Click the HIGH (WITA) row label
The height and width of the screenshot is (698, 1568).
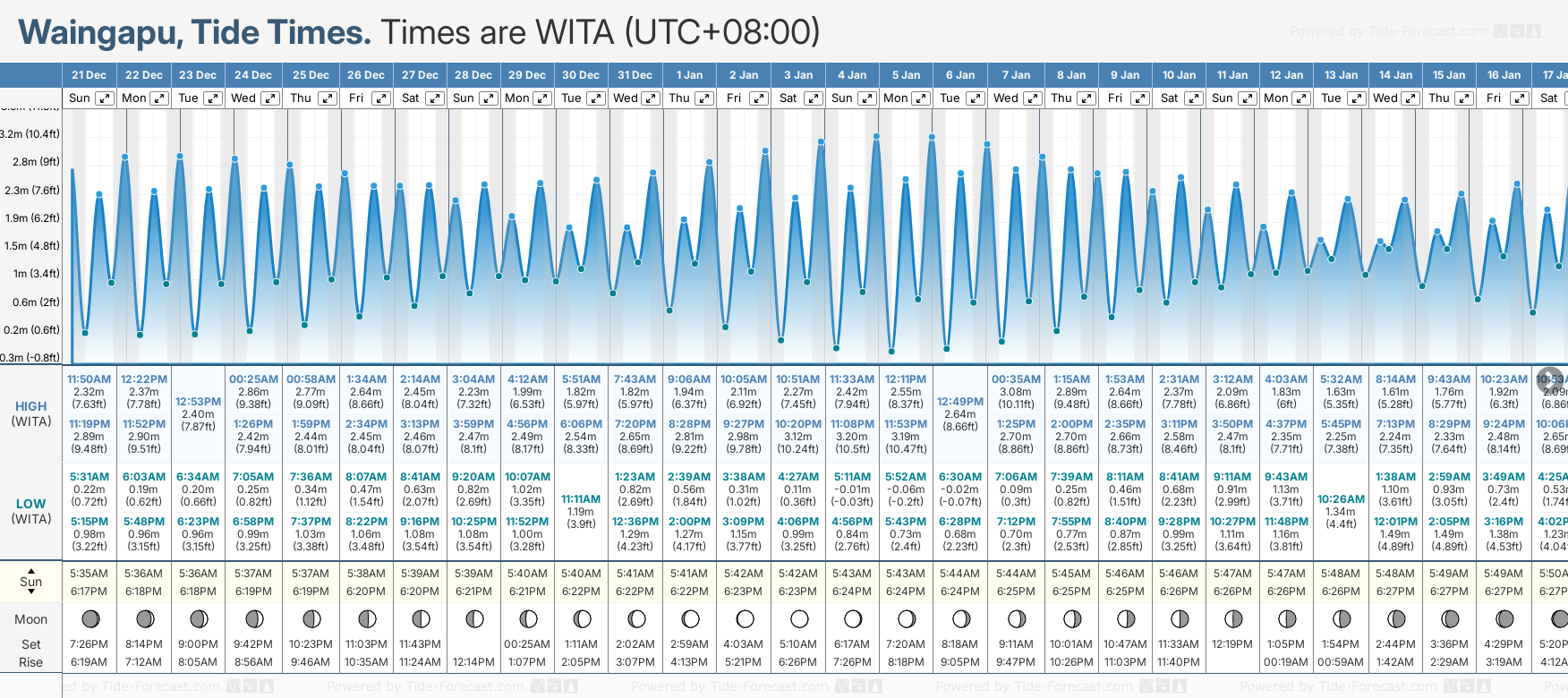(x=31, y=413)
